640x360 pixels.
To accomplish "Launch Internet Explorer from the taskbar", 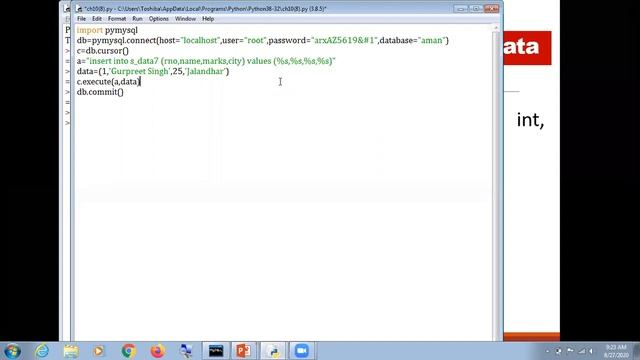I will pos(42,351).
